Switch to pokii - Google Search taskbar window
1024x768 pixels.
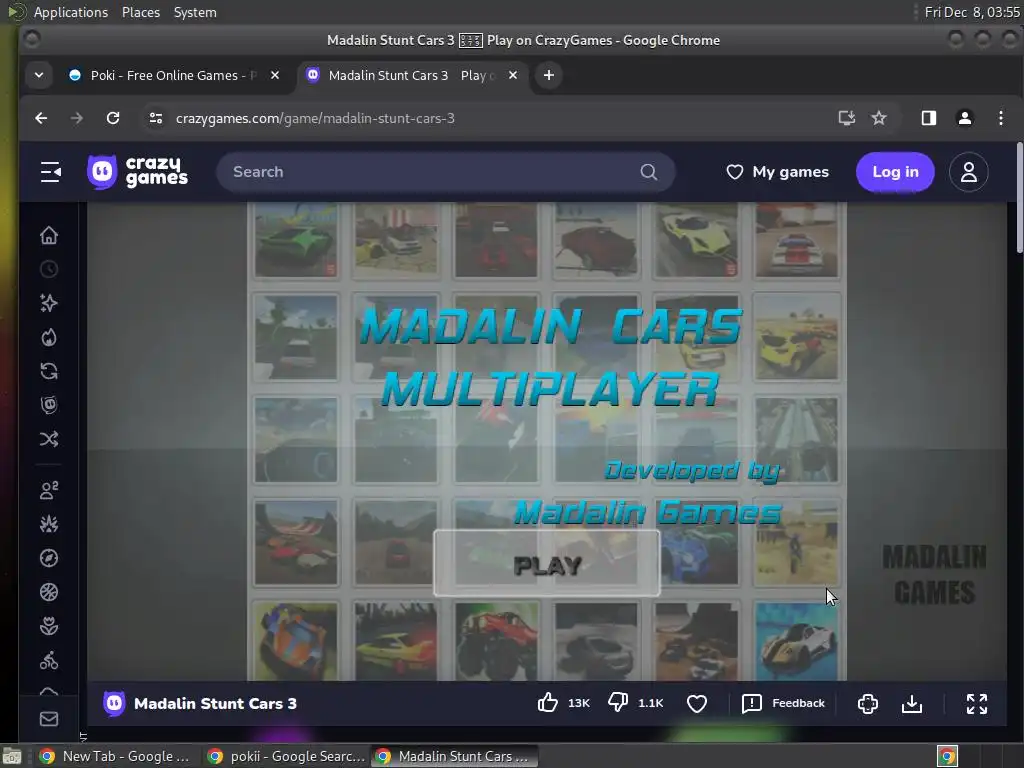pyautogui.click(x=285, y=756)
